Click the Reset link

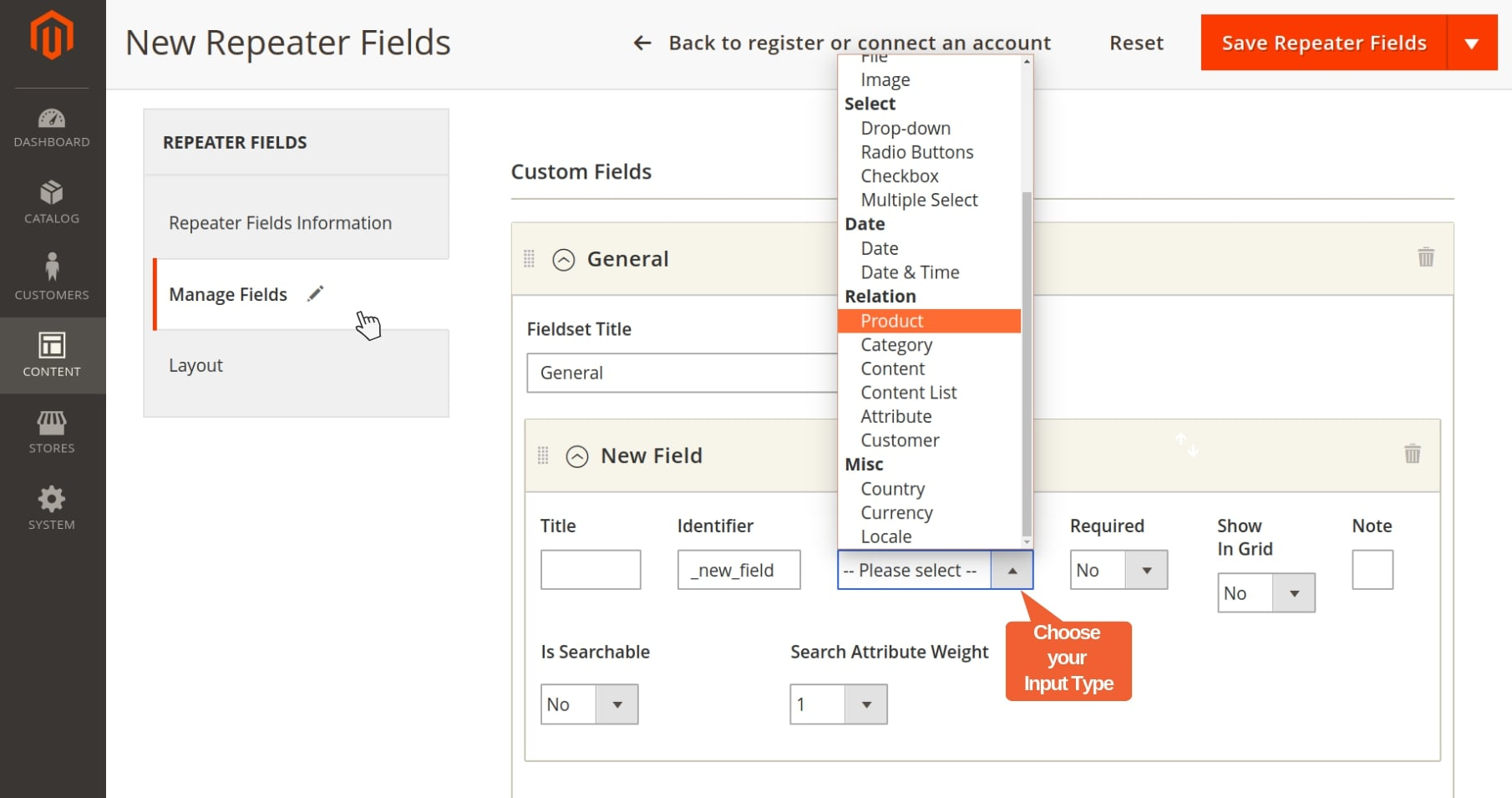pos(1136,43)
